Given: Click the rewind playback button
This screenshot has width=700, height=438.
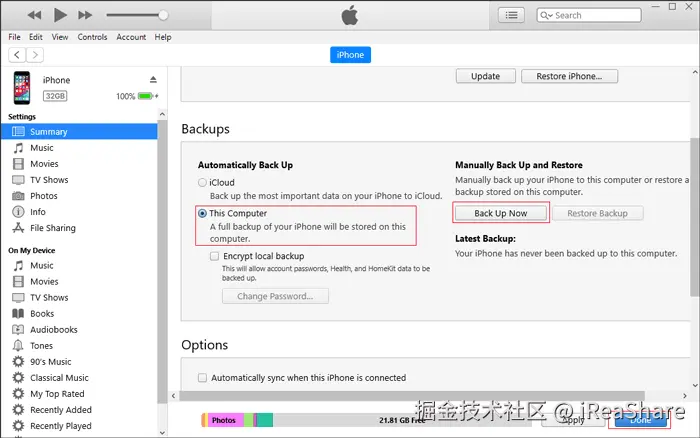Looking at the screenshot, I should click(34, 15).
